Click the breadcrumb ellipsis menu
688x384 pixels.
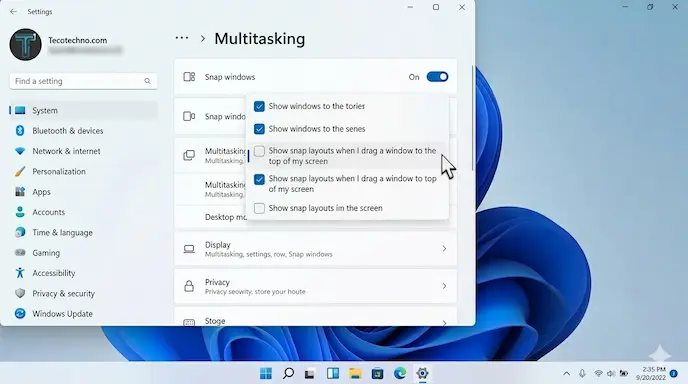(x=182, y=38)
